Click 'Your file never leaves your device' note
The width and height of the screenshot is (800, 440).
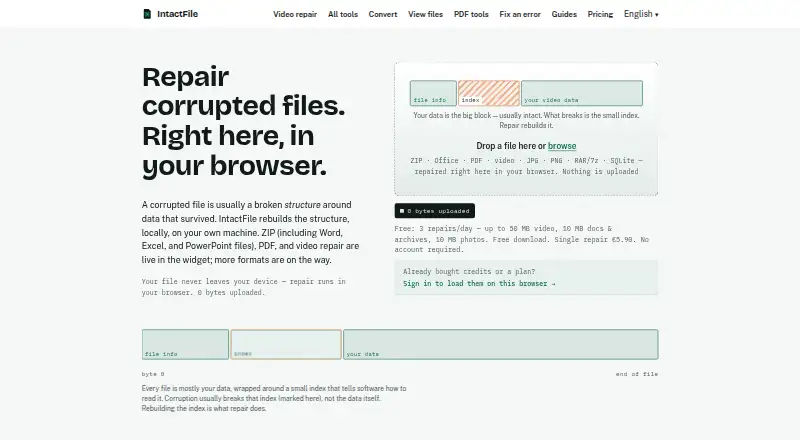[x=244, y=287]
